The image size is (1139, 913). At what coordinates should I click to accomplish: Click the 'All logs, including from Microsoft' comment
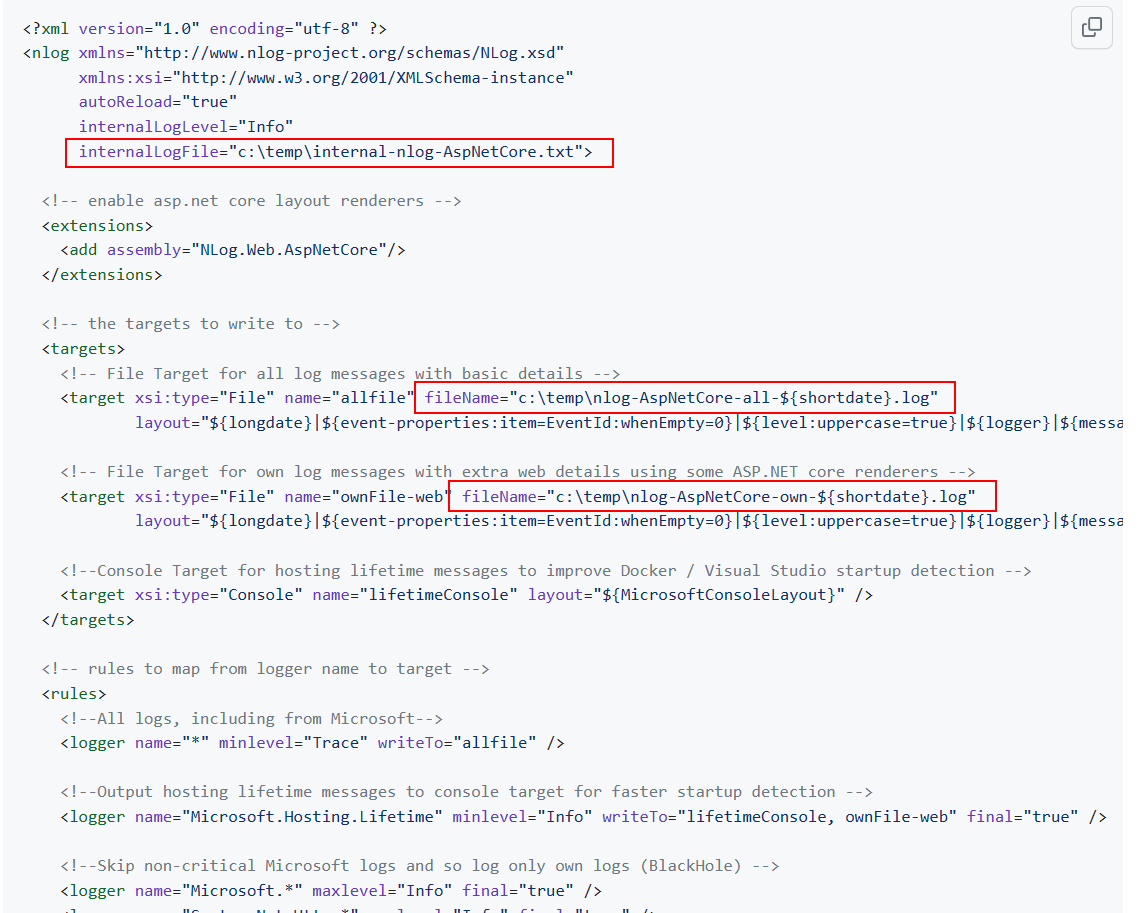pos(252,718)
